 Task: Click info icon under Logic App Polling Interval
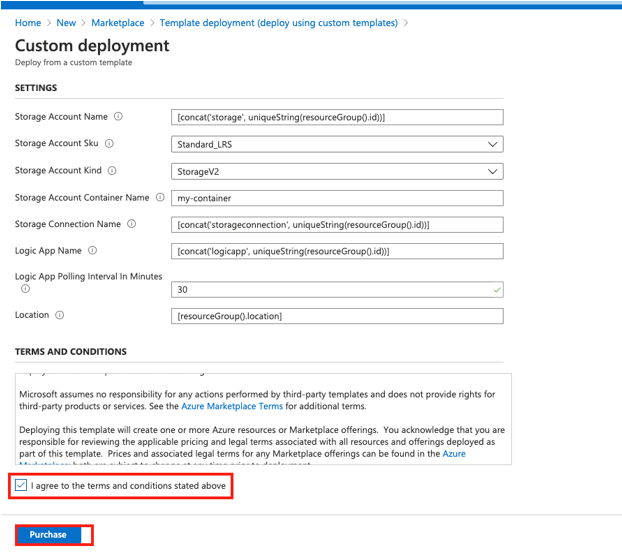[x=25, y=289]
